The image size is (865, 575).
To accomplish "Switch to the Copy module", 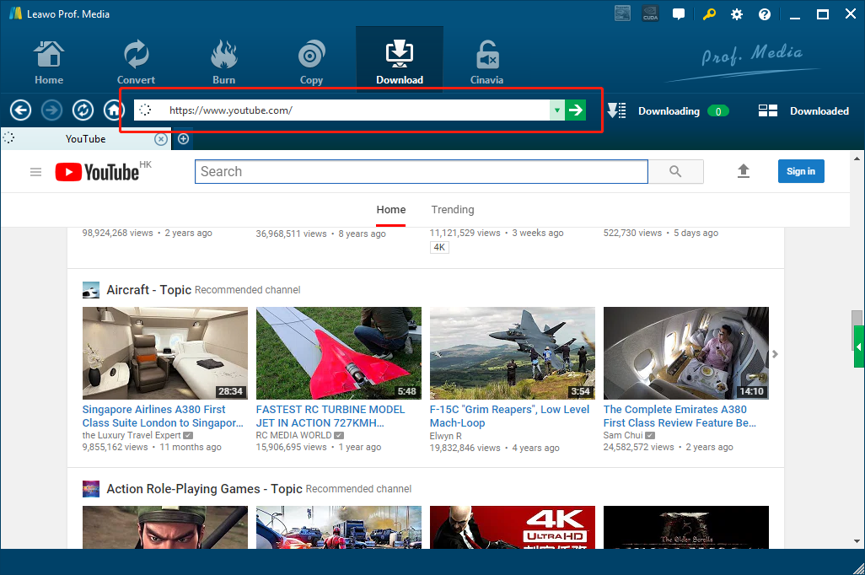I will pyautogui.click(x=311, y=62).
